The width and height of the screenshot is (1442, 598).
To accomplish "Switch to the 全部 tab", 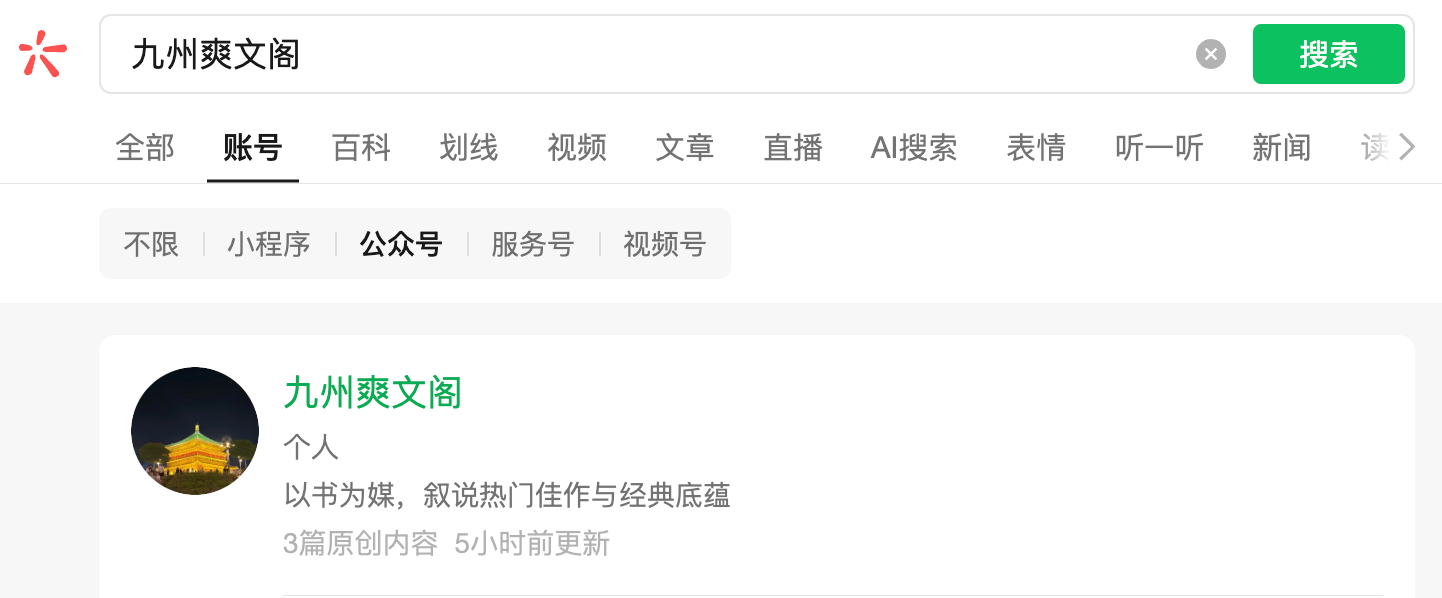I will tap(145, 148).
